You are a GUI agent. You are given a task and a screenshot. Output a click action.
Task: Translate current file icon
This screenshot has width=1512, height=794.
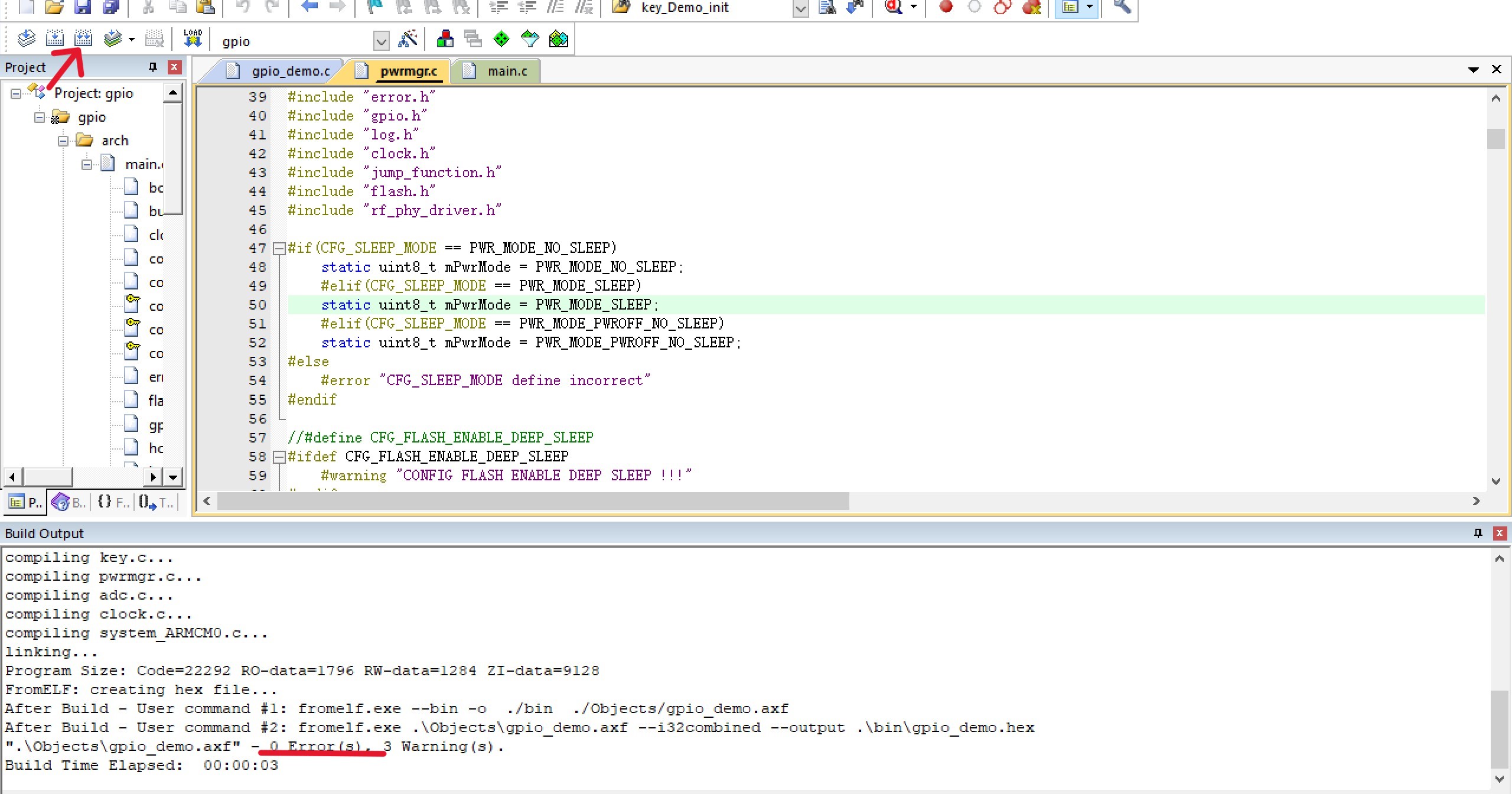[x=26, y=39]
